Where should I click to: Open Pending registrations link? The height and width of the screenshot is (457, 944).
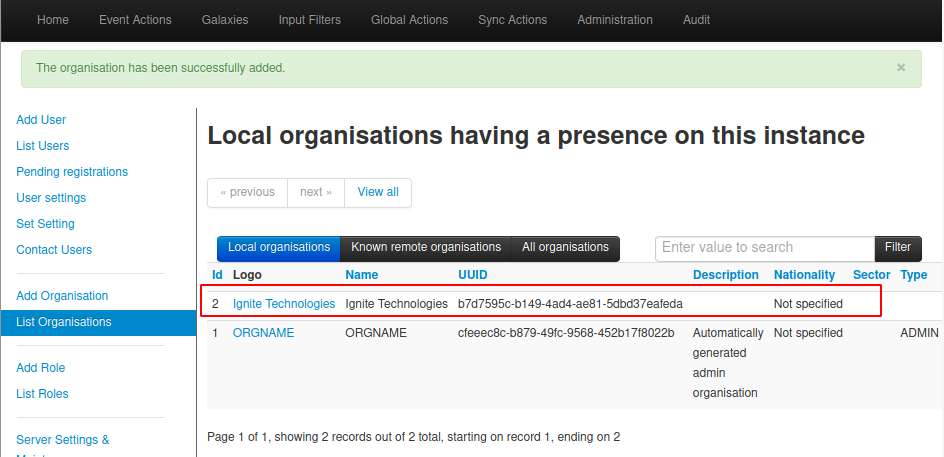tap(72, 172)
